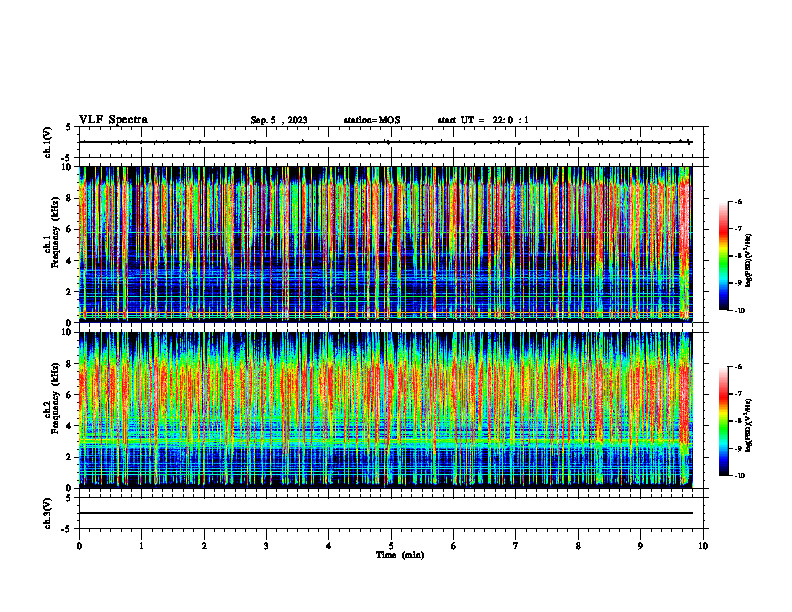Screen dimensions: 792x612
Task: Click the ch.1 voltage waveform strip
Action: tap(393, 142)
